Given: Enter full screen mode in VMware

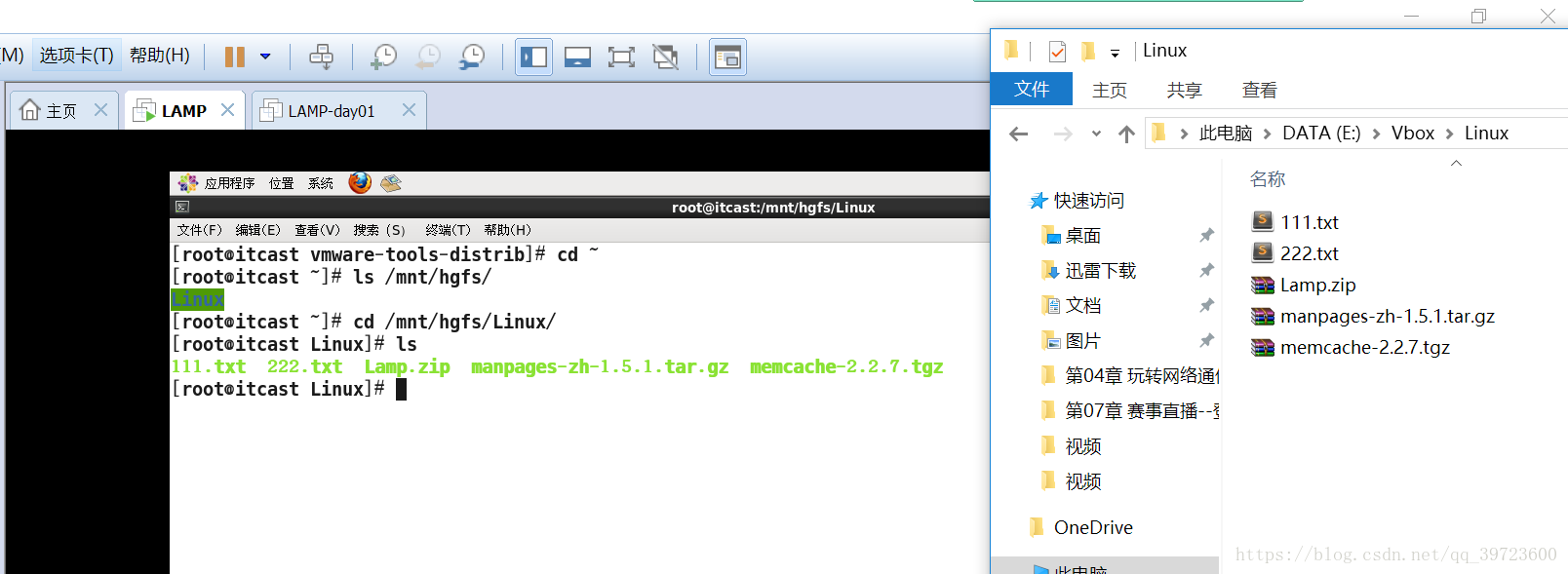Looking at the screenshot, I should (621, 57).
